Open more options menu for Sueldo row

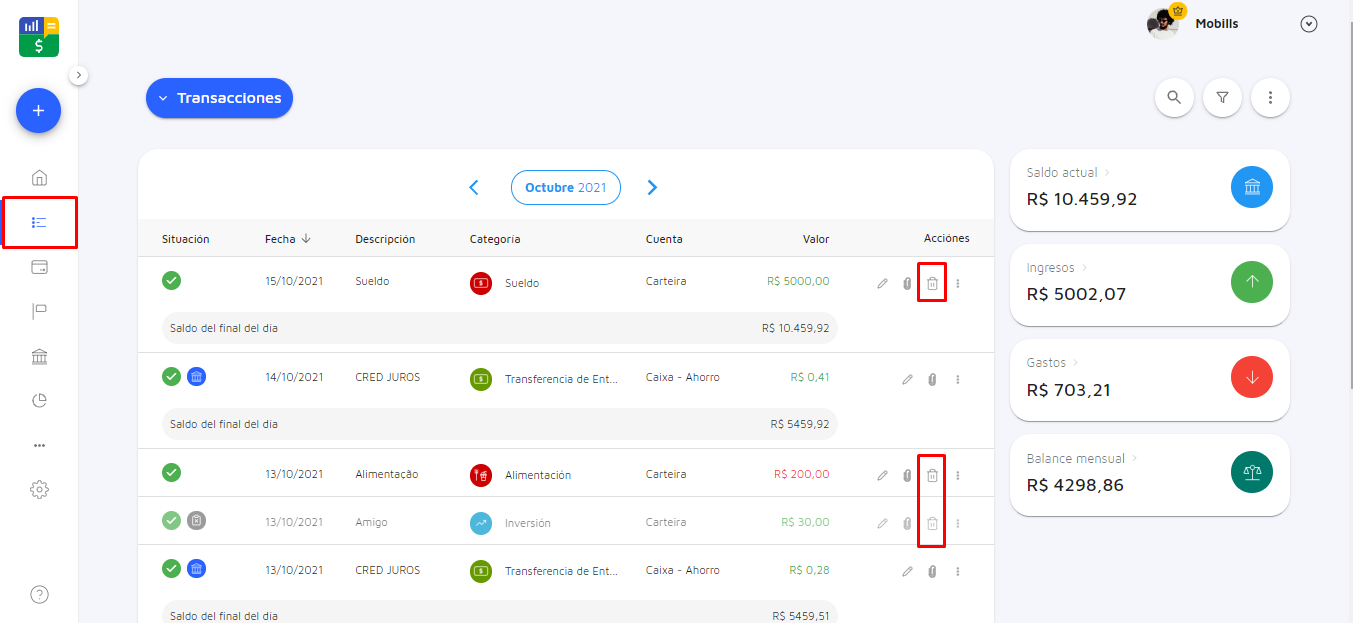[x=957, y=283]
